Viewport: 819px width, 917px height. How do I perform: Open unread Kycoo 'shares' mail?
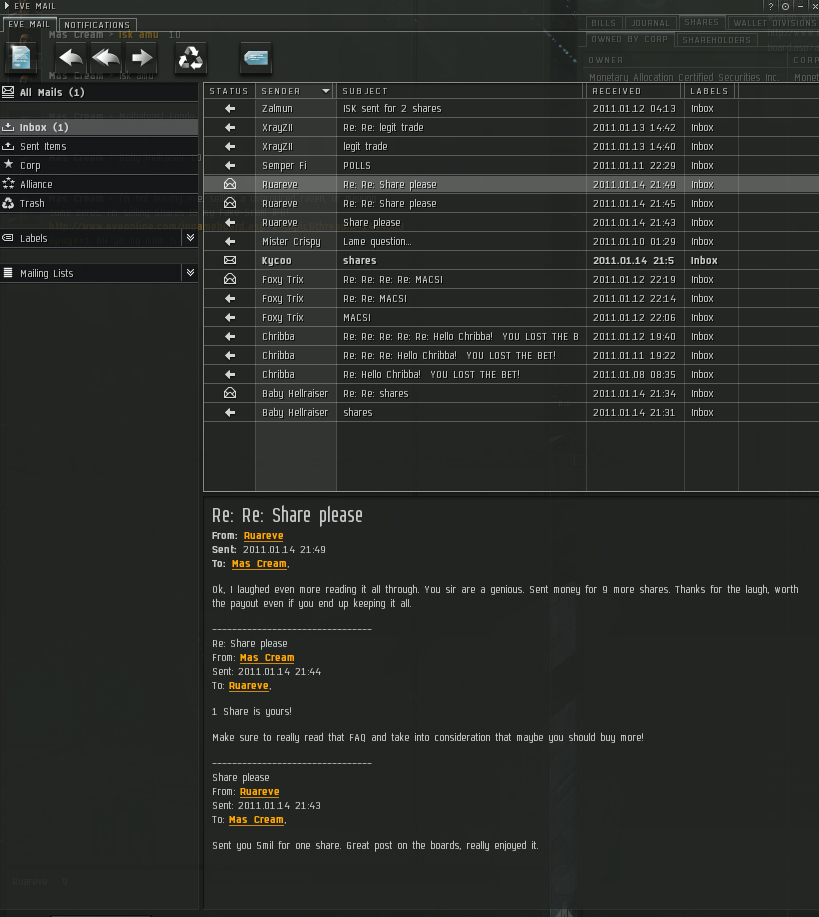(511, 261)
